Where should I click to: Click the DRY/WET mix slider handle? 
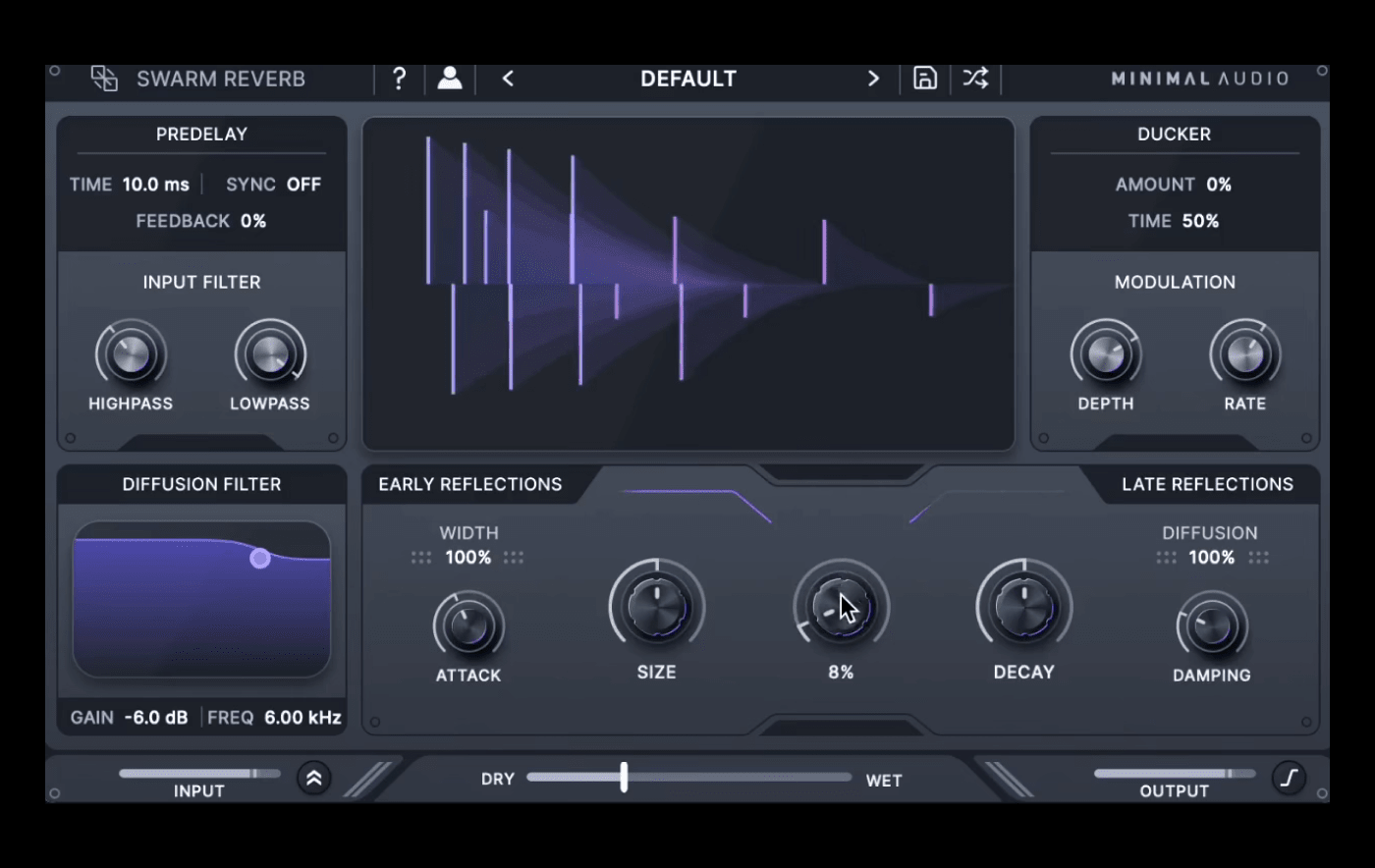coord(624,777)
